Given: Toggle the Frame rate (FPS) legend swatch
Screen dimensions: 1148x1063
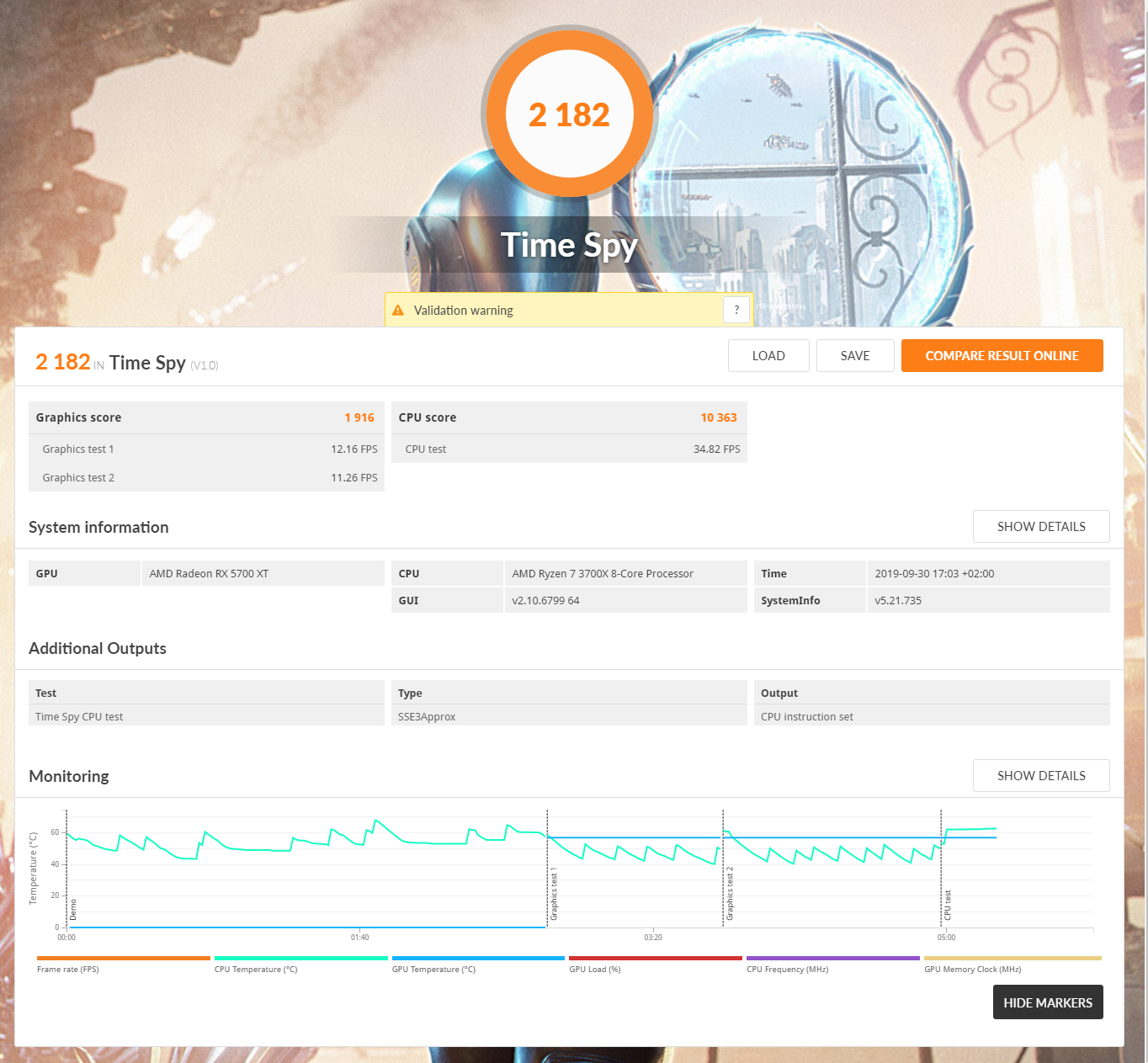Looking at the screenshot, I should point(124,958).
